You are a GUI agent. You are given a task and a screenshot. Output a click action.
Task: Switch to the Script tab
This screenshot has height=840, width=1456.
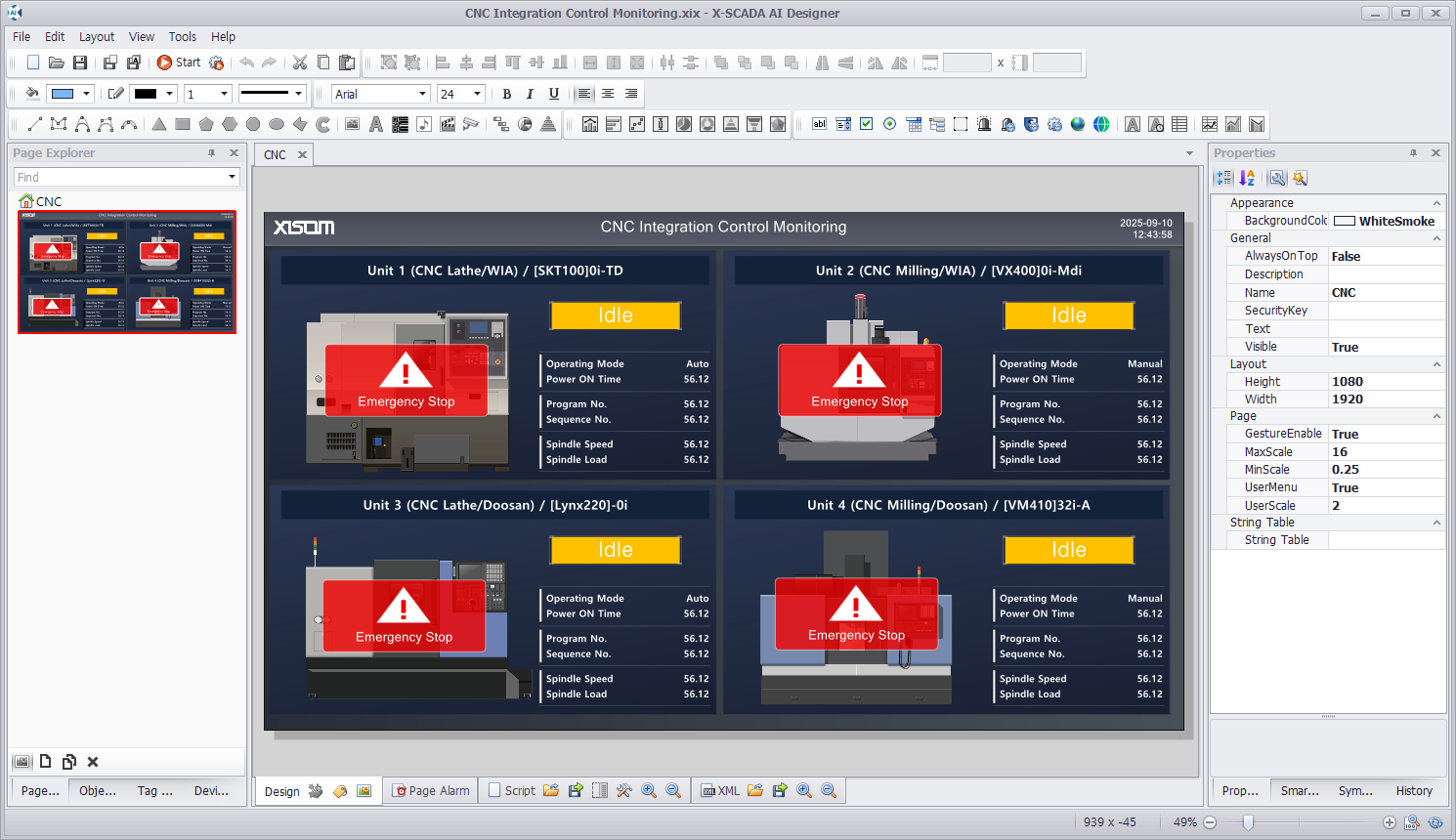[511, 791]
